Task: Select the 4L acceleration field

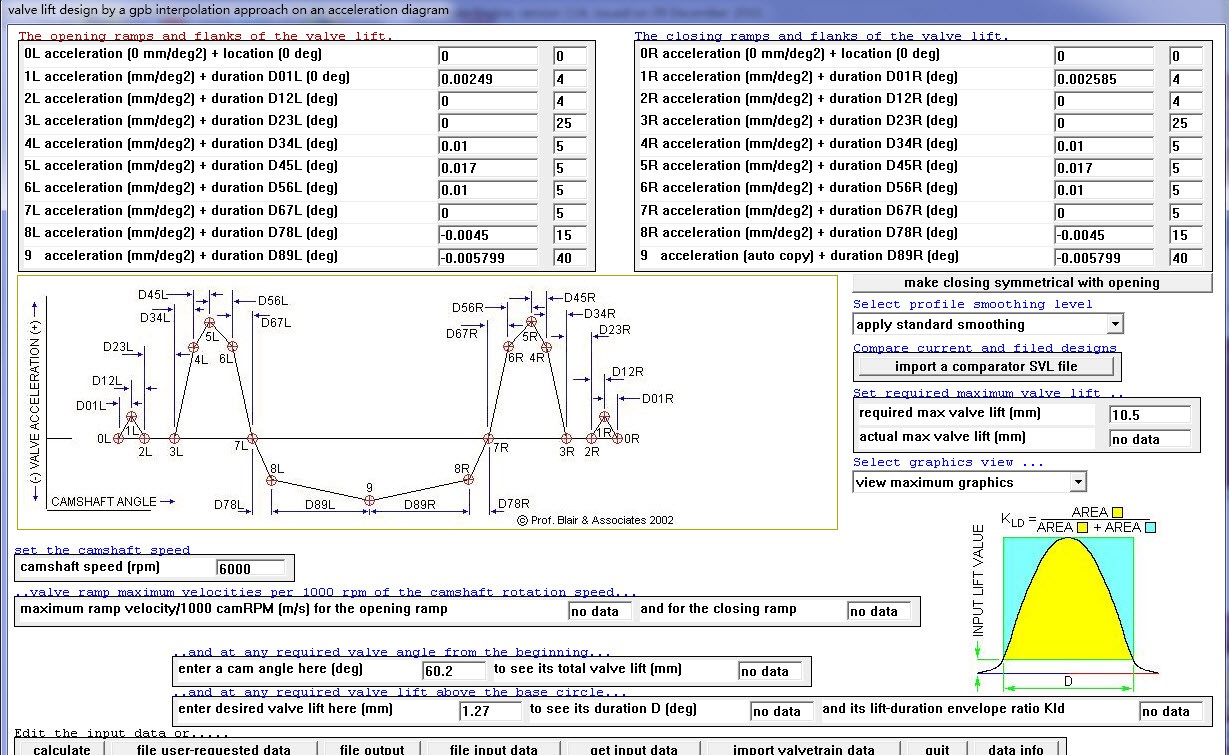Action: [488, 146]
